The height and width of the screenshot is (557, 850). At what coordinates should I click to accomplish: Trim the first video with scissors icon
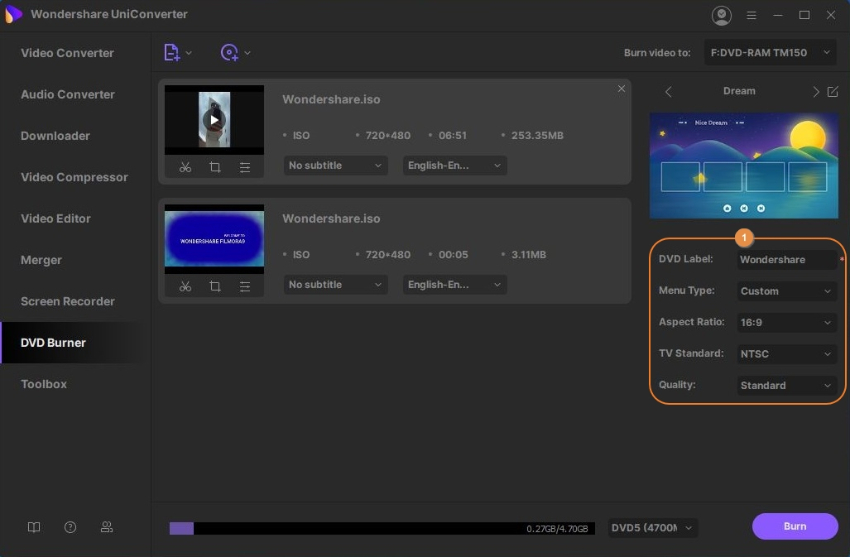[185, 167]
